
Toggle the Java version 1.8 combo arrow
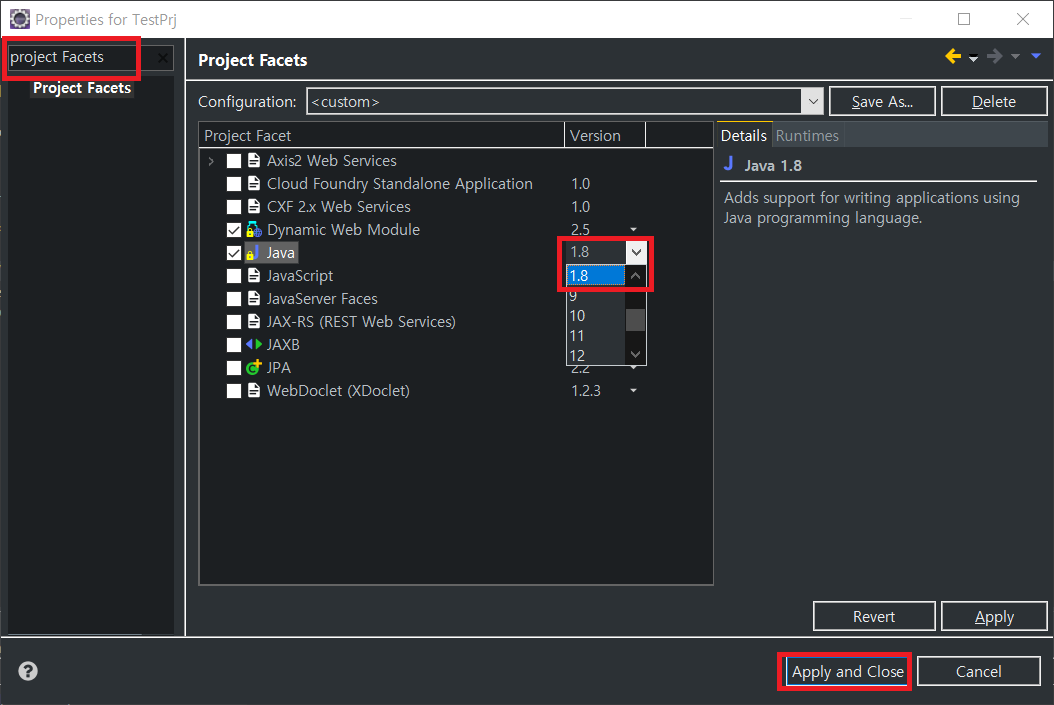click(636, 253)
